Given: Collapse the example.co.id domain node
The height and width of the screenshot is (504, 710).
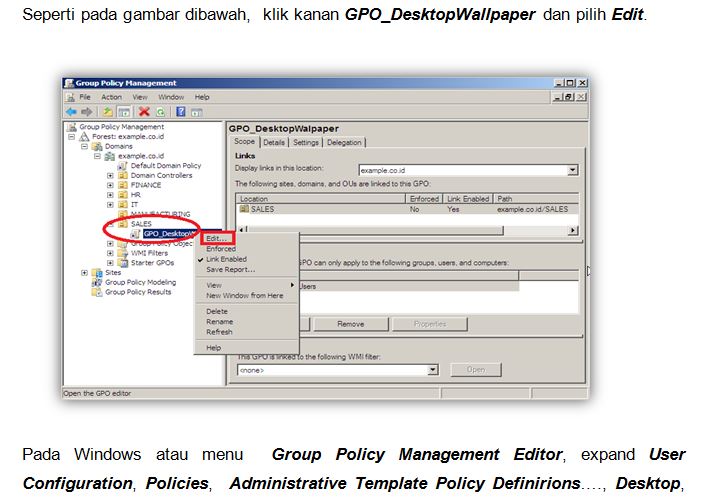Looking at the screenshot, I should [97, 156].
